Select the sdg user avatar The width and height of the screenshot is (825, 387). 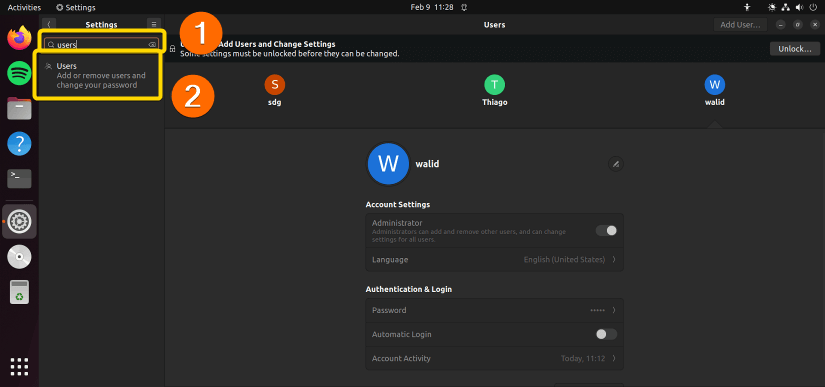point(275,84)
